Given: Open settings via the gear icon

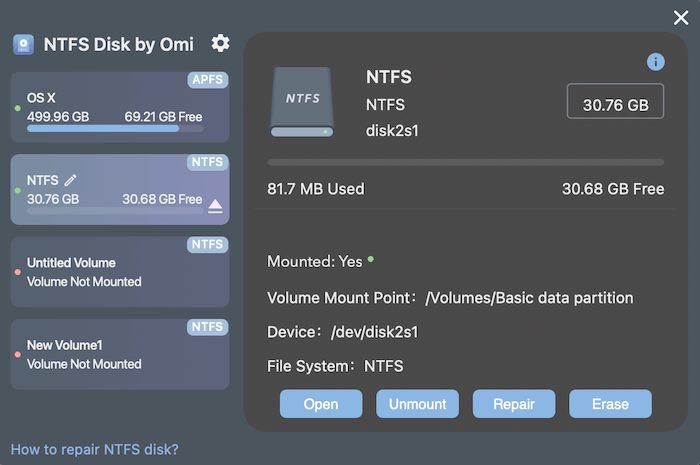Looking at the screenshot, I should [x=221, y=43].
